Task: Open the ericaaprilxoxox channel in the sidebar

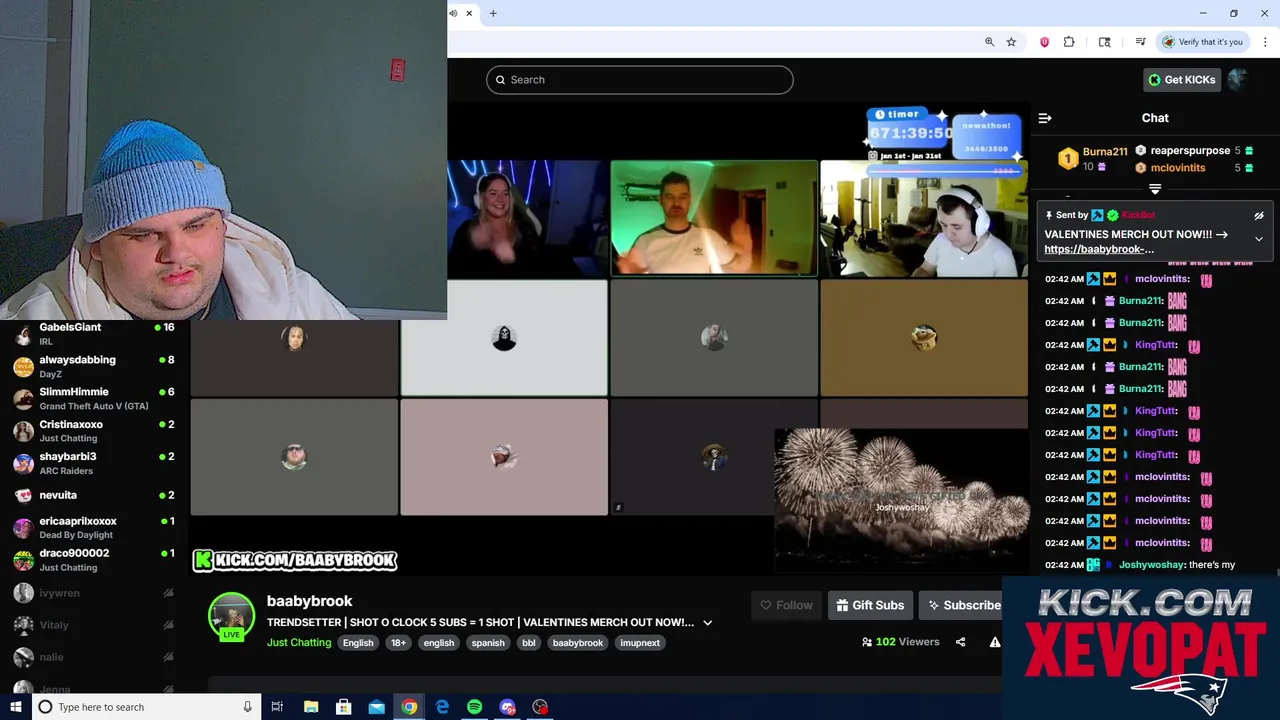Action: click(94, 527)
